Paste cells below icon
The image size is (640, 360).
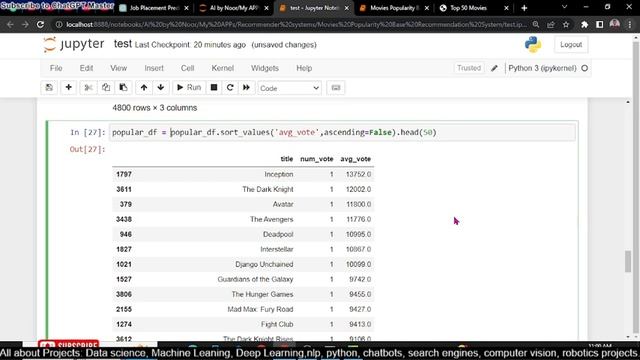pos(123,88)
